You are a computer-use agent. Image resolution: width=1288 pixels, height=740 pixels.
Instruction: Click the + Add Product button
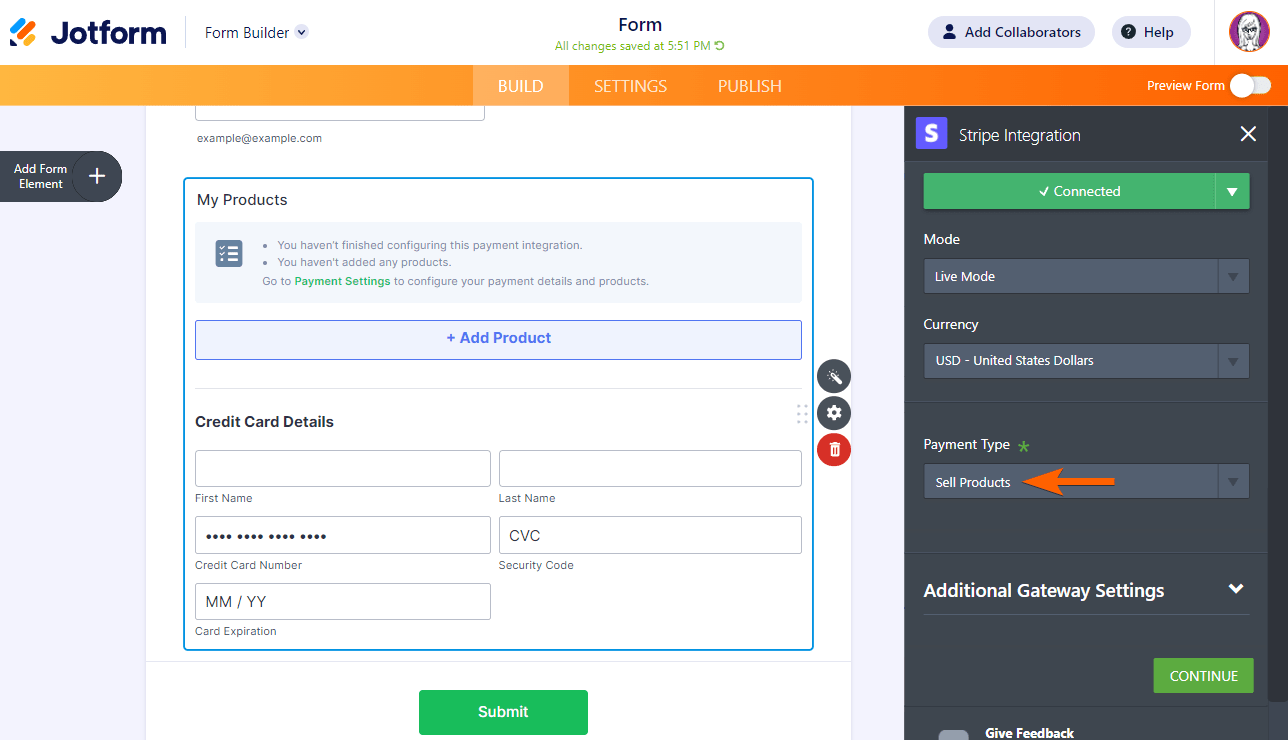pos(498,339)
